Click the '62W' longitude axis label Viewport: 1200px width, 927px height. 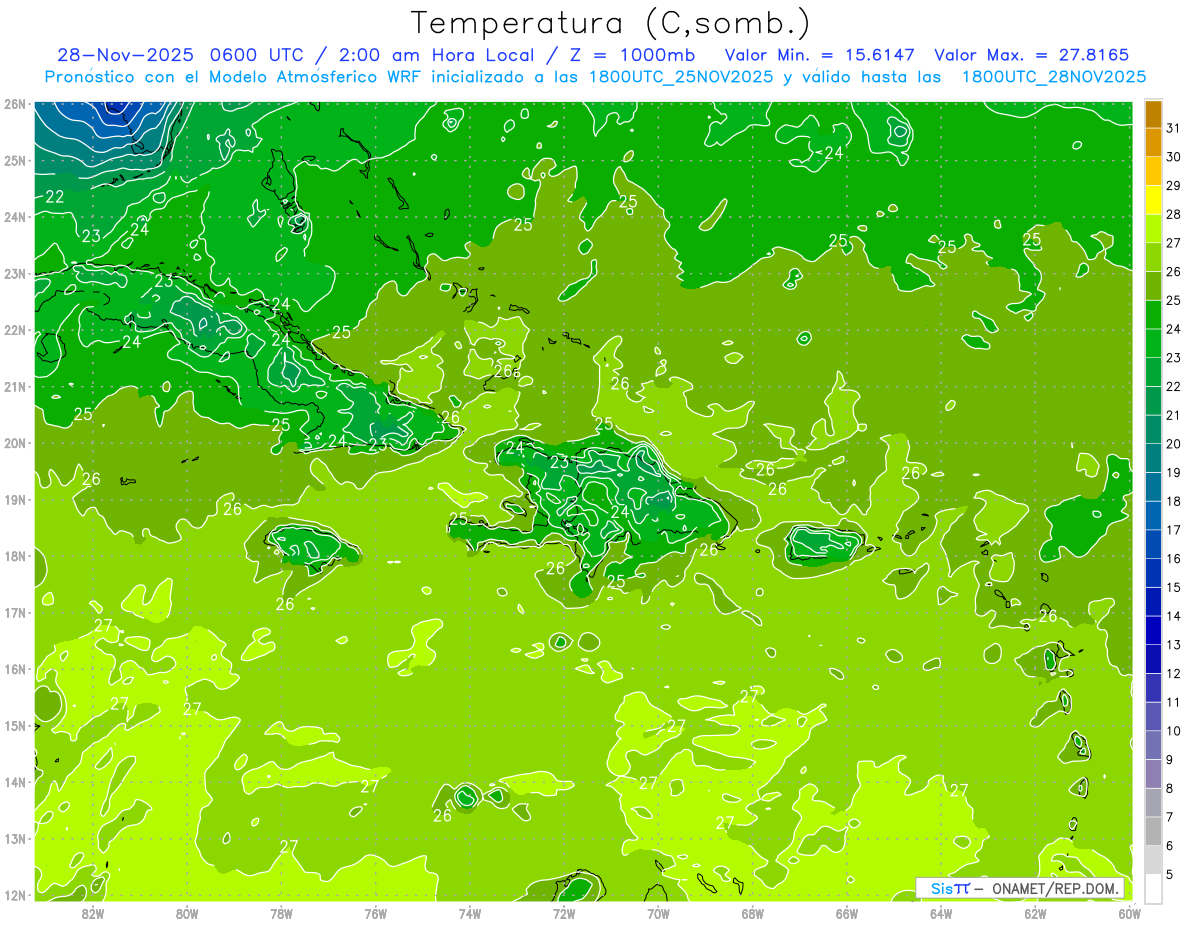tap(1035, 913)
